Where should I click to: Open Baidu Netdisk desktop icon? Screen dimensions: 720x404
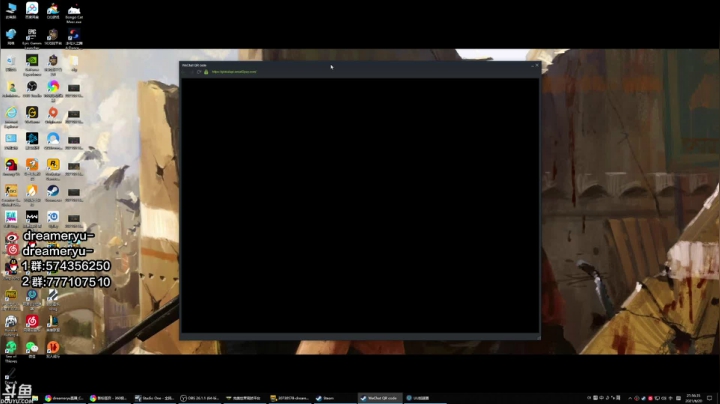tap(32, 11)
